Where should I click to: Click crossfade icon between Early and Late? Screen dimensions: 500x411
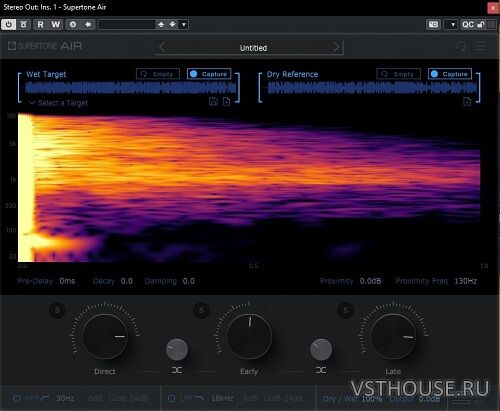pyautogui.click(x=321, y=370)
